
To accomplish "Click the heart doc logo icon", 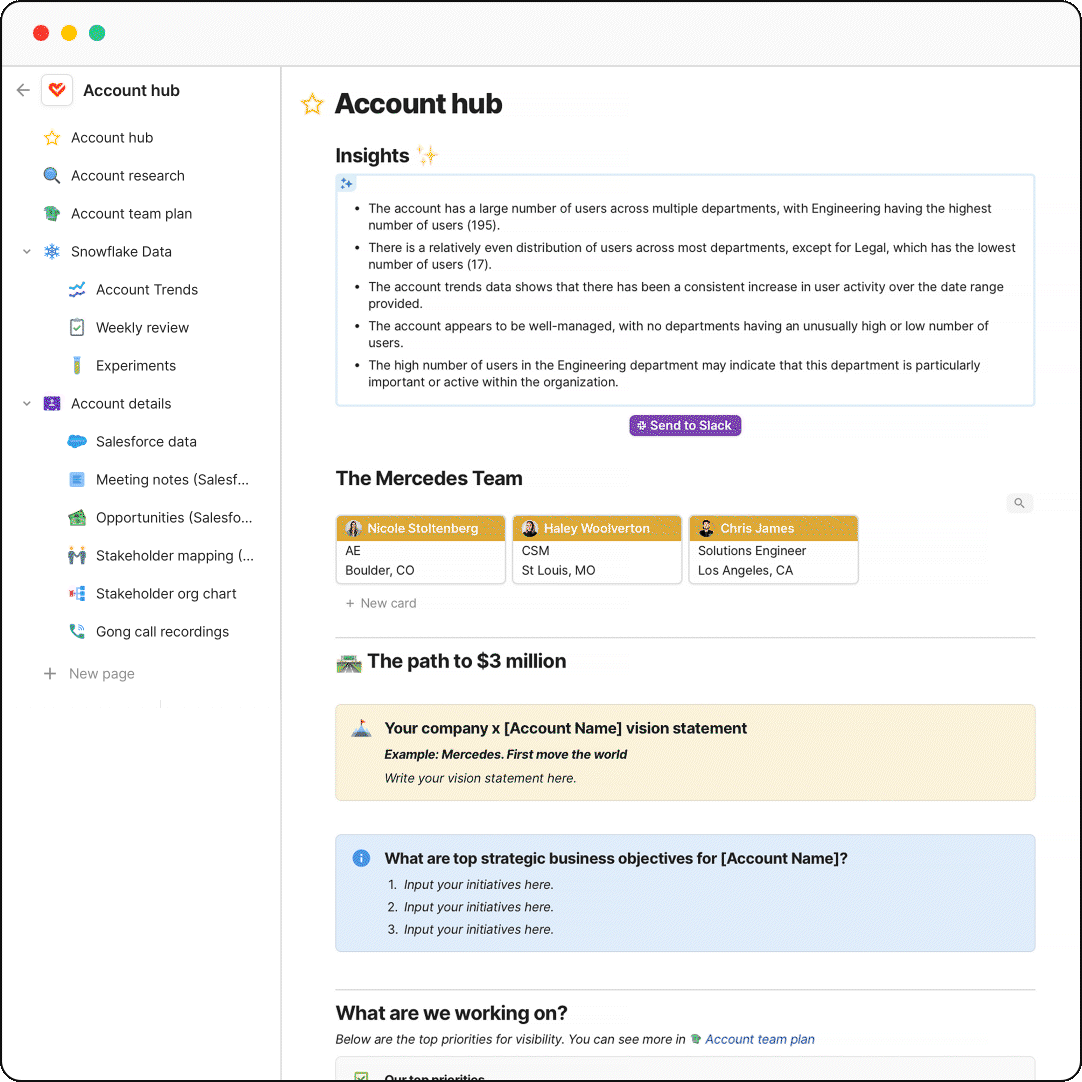I will 57,90.
